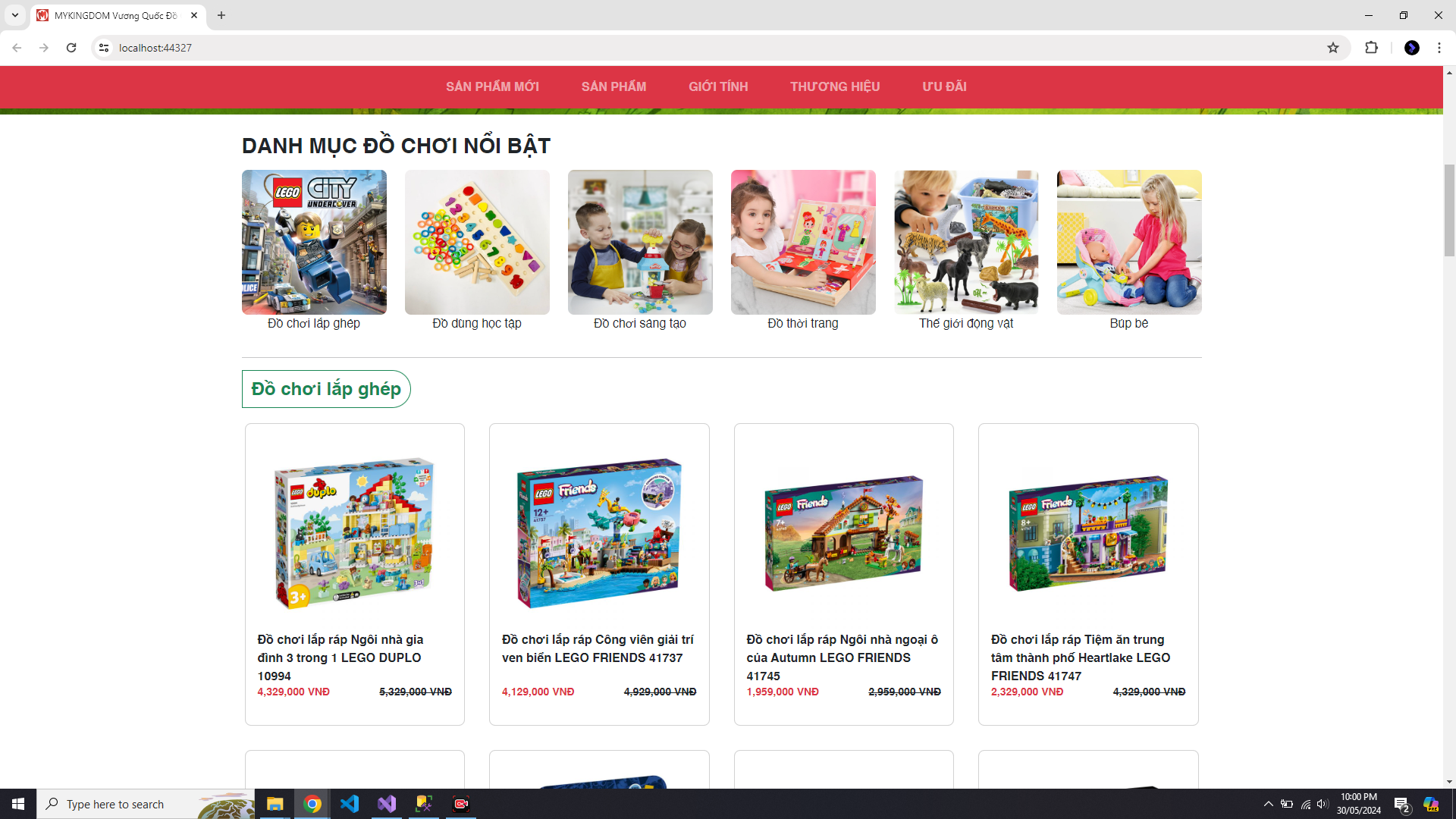1456x819 pixels.
Task: Toggle browser bookmarks star icon
Action: pyautogui.click(x=1333, y=47)
